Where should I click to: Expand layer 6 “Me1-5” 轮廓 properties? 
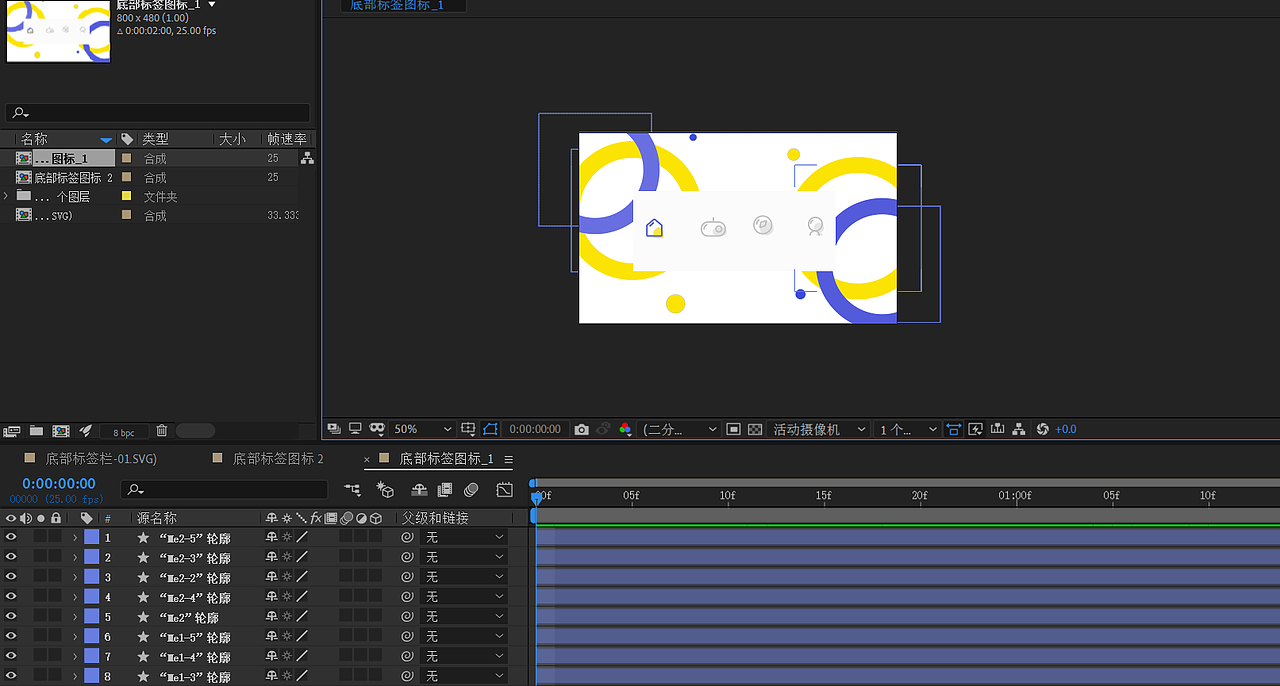click(x=75, y=637)
